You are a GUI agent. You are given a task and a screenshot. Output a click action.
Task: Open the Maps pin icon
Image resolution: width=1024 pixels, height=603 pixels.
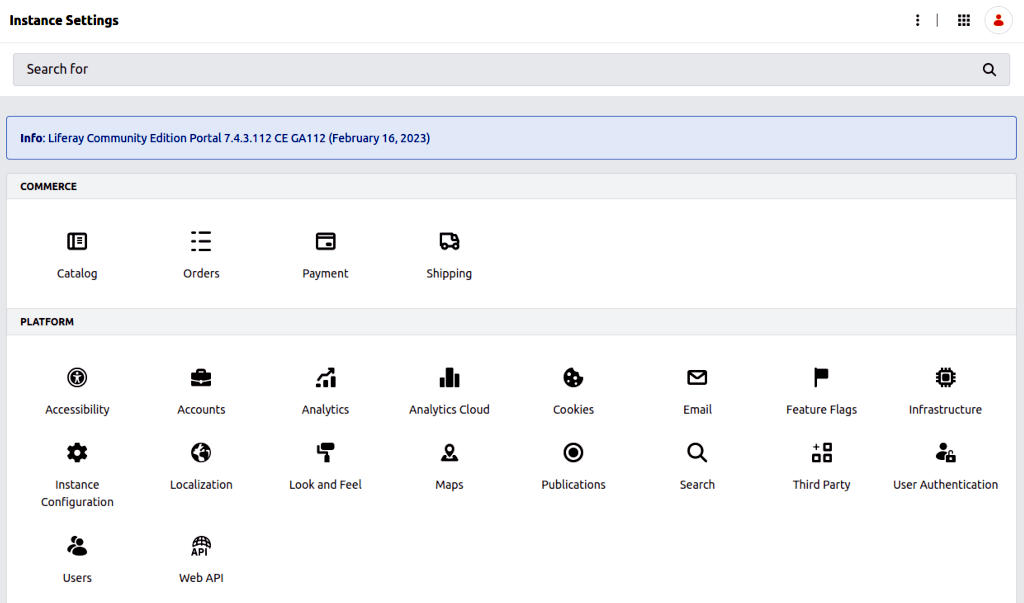tap(449, 452)
